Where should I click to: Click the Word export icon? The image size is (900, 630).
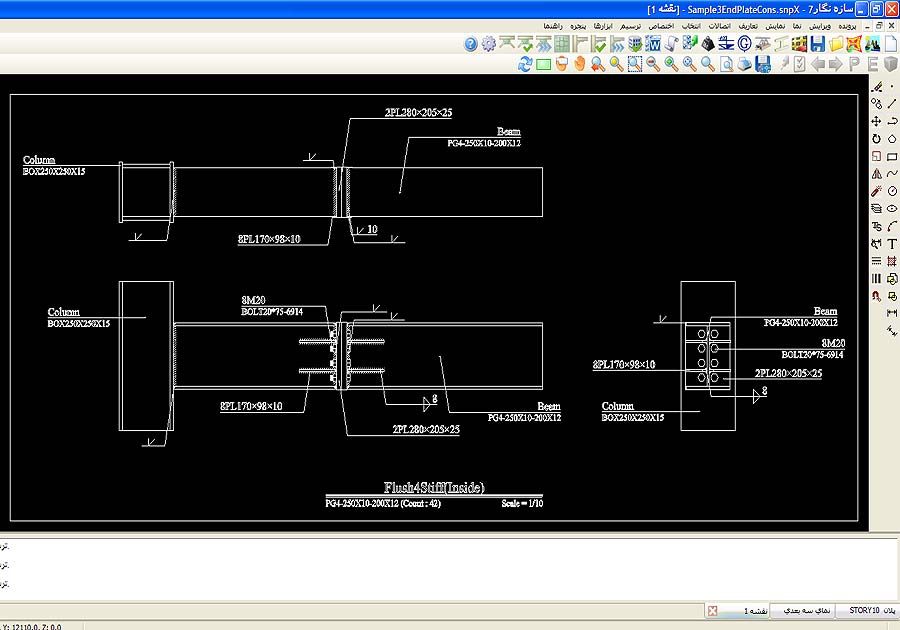coord(654,44)
